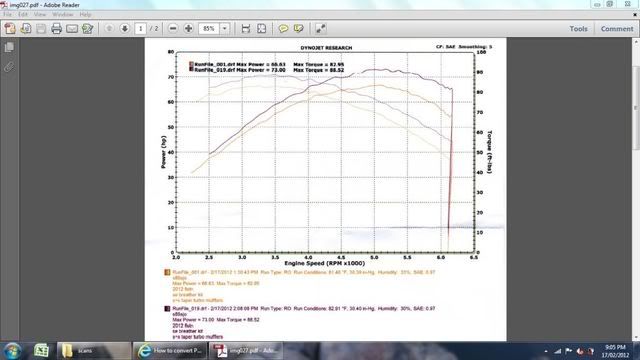Image resolution: width=640 pixels, height=360 pixels.
Task: Open the email attachment envelope icon
Action: click(x=72, y=29)
